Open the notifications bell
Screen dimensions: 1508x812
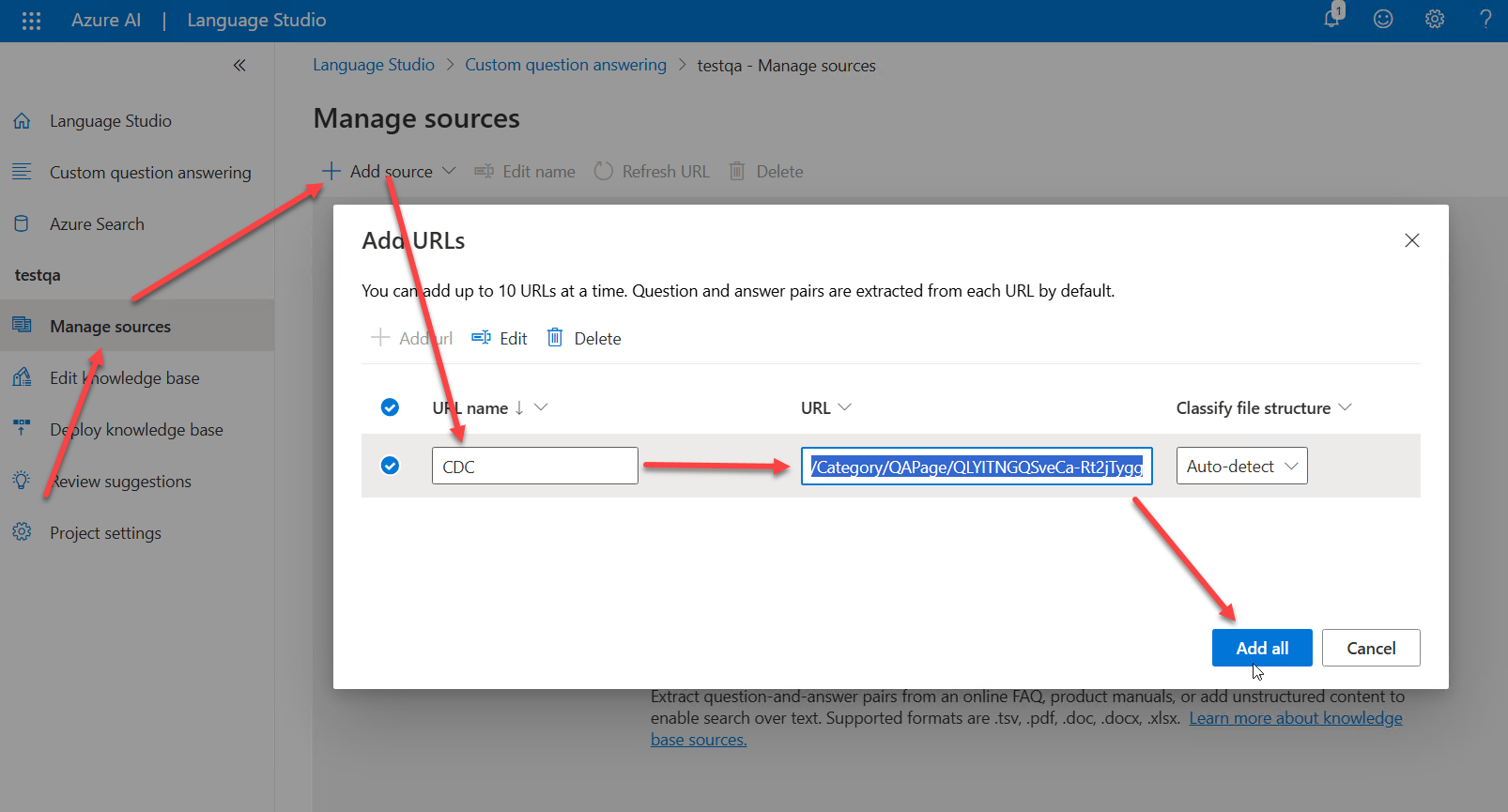click(1333, 18)
